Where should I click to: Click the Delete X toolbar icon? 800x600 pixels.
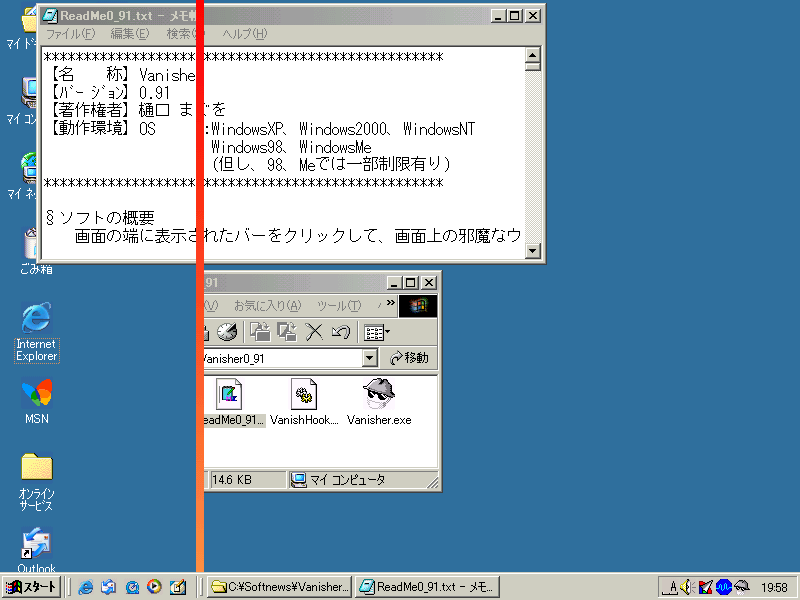(314, 332)
